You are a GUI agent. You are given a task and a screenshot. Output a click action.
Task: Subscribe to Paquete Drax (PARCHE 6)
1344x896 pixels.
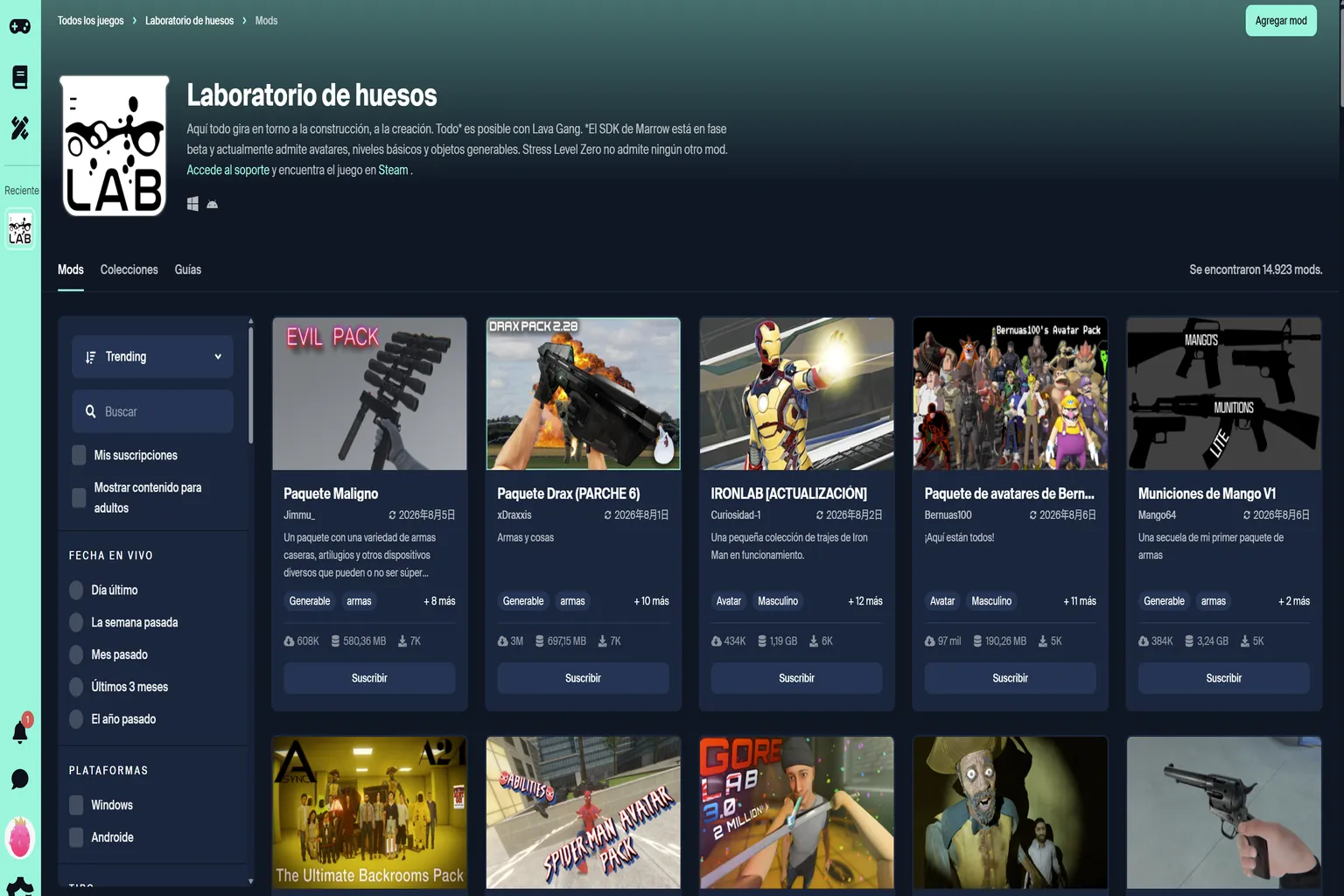coord(583,678)
